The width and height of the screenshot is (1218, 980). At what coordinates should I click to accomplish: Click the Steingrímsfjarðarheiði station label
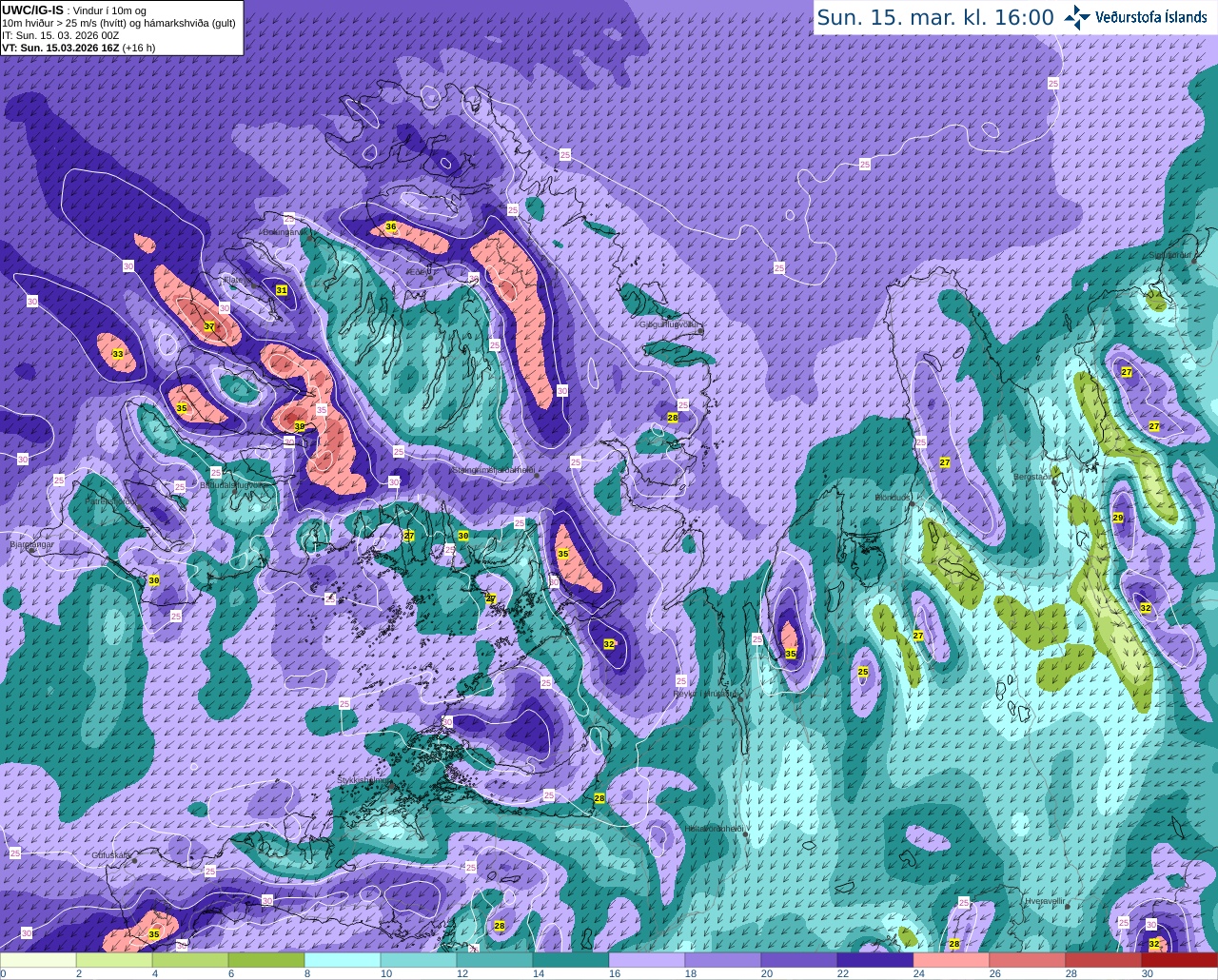493,469
